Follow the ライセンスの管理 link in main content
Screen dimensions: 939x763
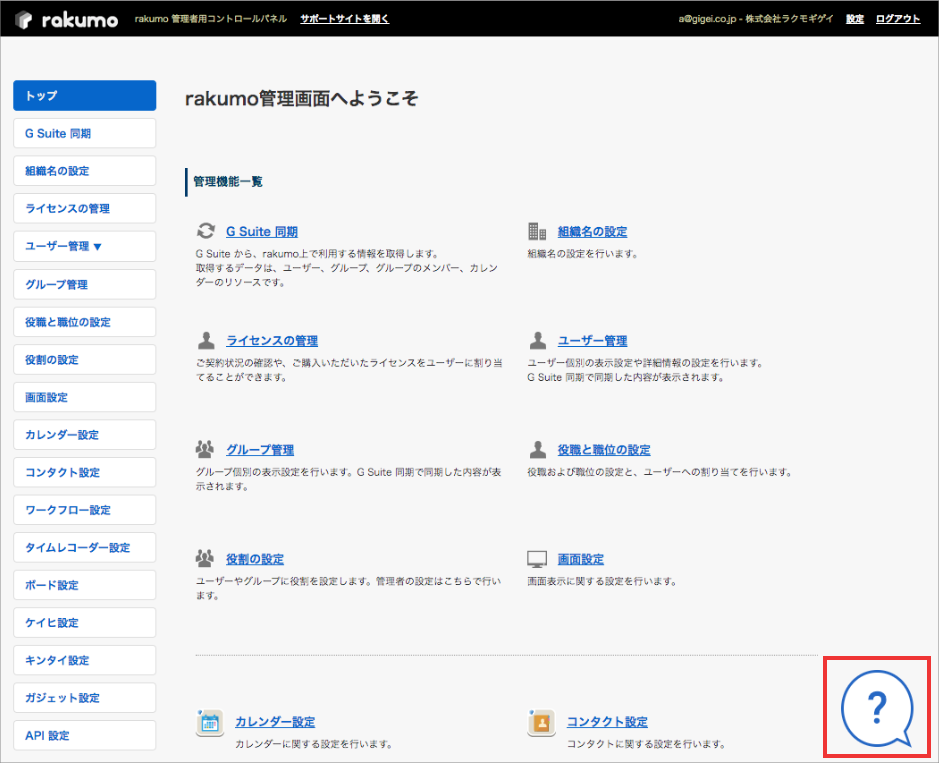pos(272,341)
